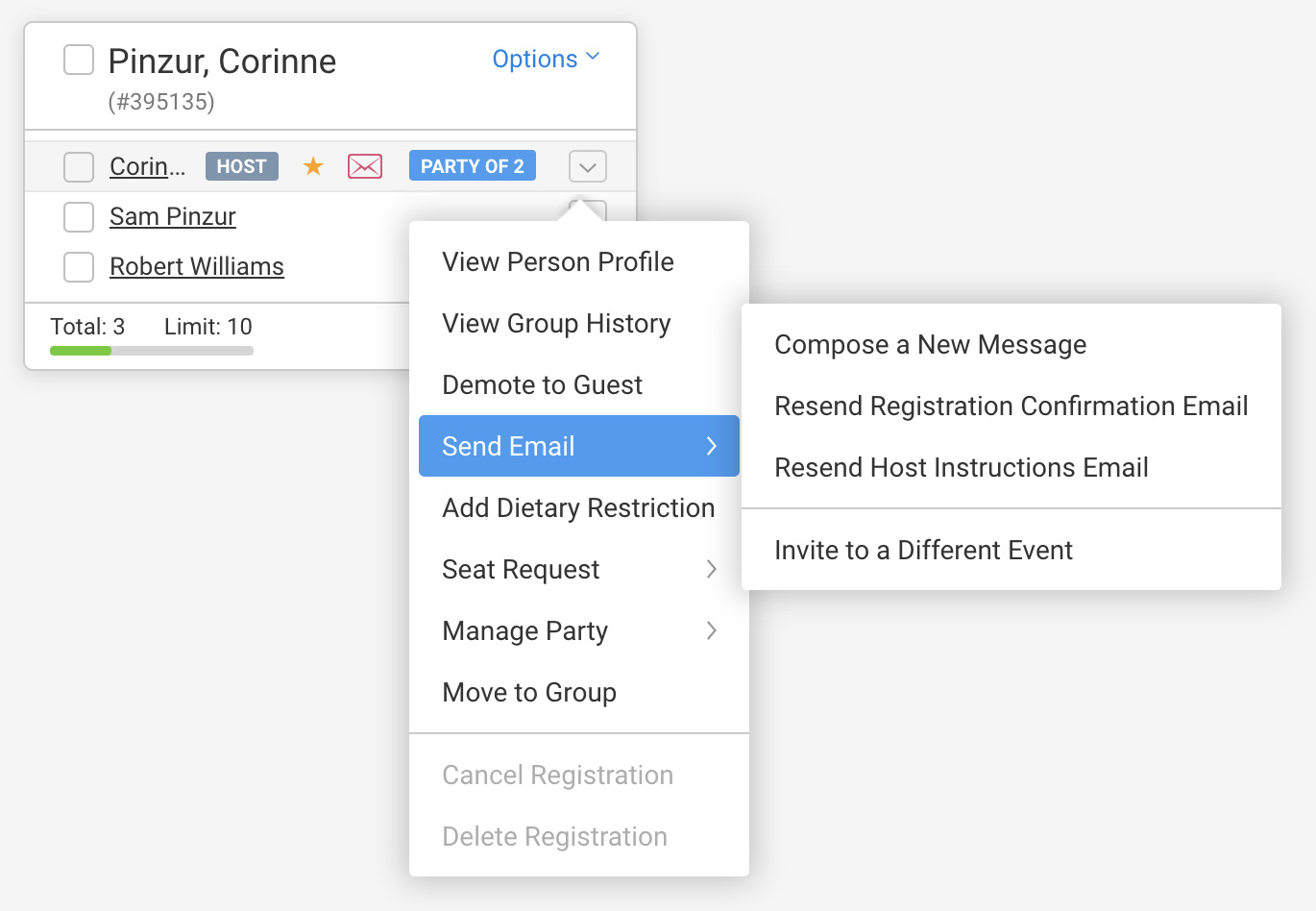The height and width of the screenshot is (911, 1316).
Task: Click the red envelope email icon
Action: pyautogui.click(x=365, y=166)
